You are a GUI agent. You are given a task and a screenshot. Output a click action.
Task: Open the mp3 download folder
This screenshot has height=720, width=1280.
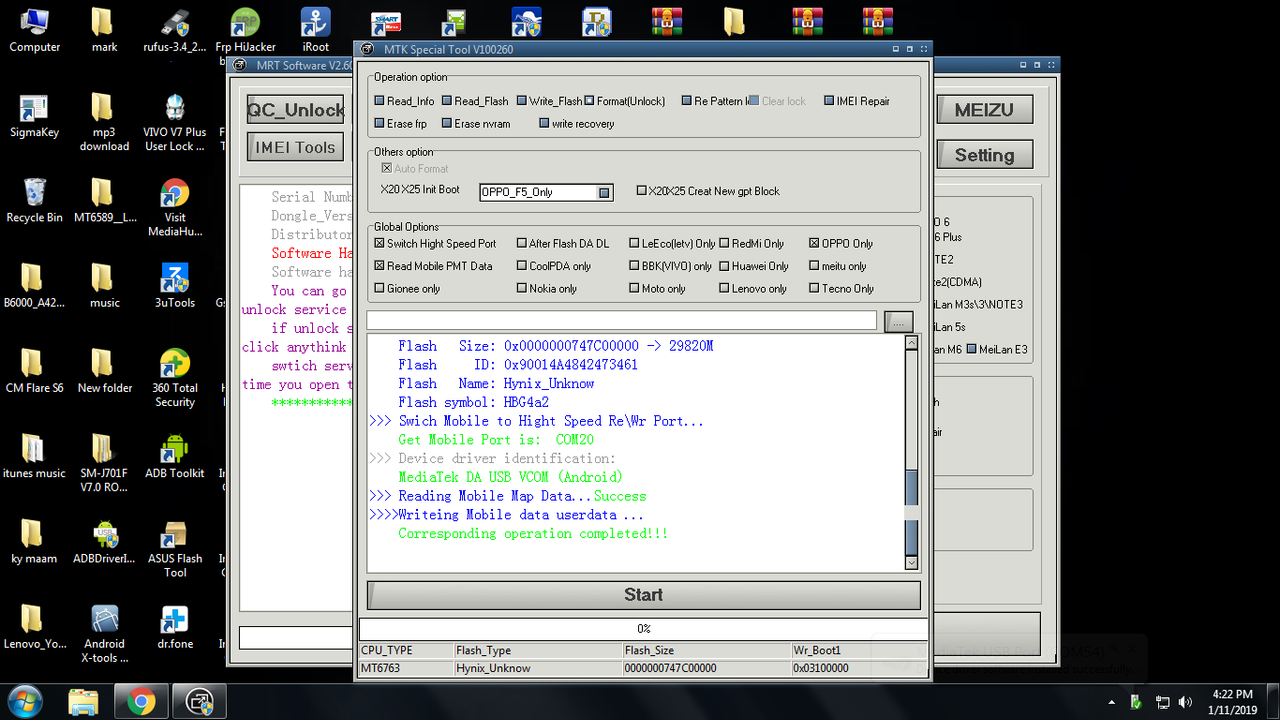104,122
